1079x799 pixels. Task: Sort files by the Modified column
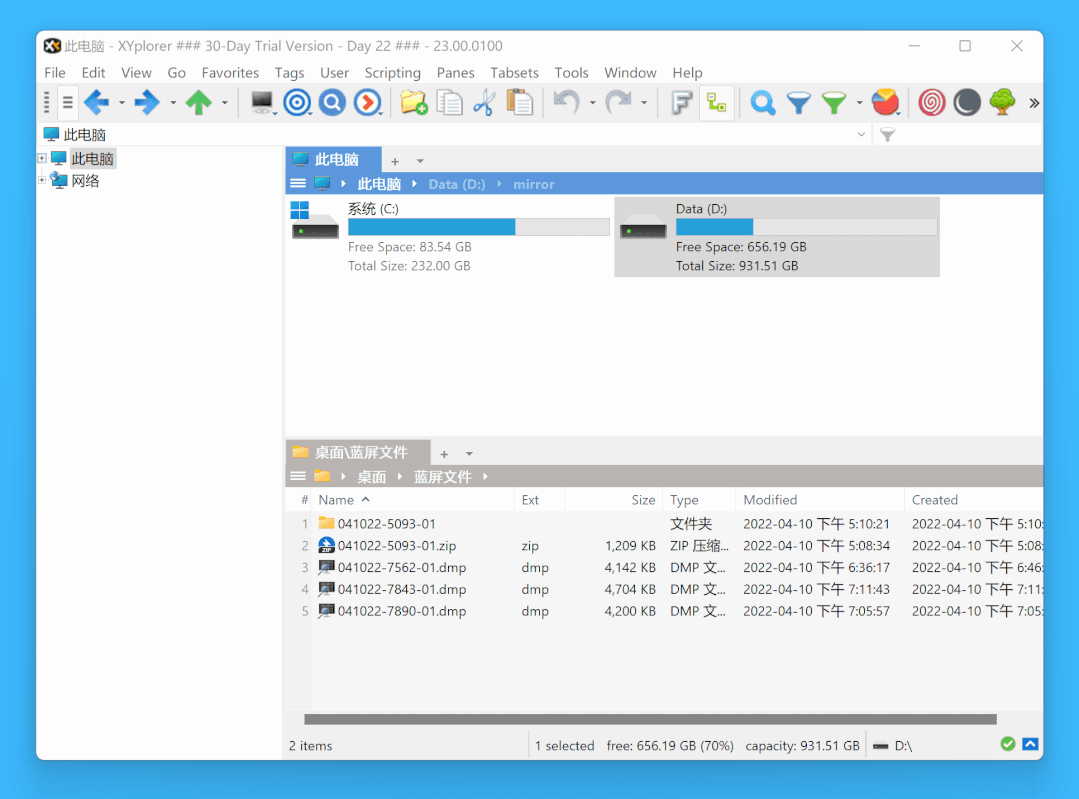pos(770,500)
